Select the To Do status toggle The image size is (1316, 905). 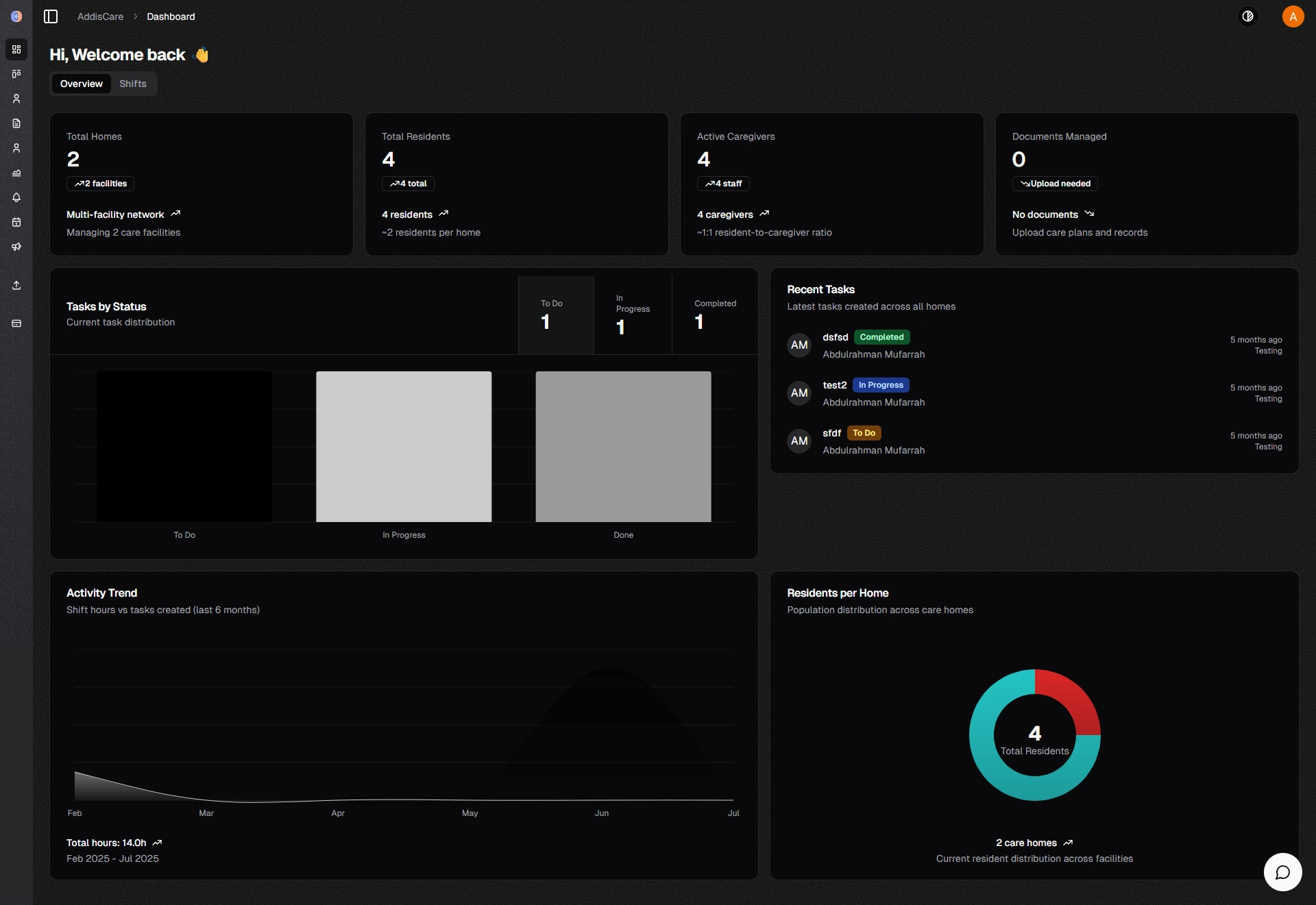(556, 315)
